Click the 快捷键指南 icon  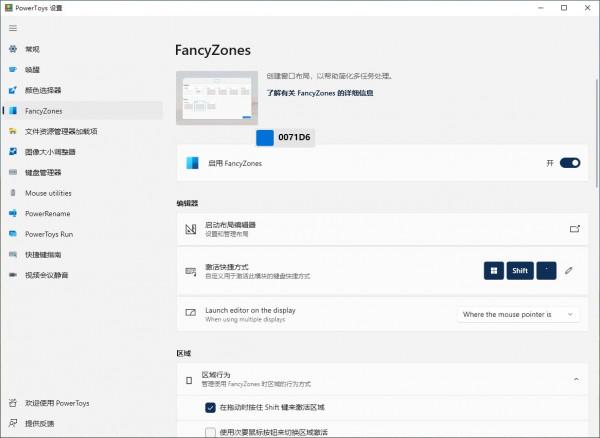[13, 254]
